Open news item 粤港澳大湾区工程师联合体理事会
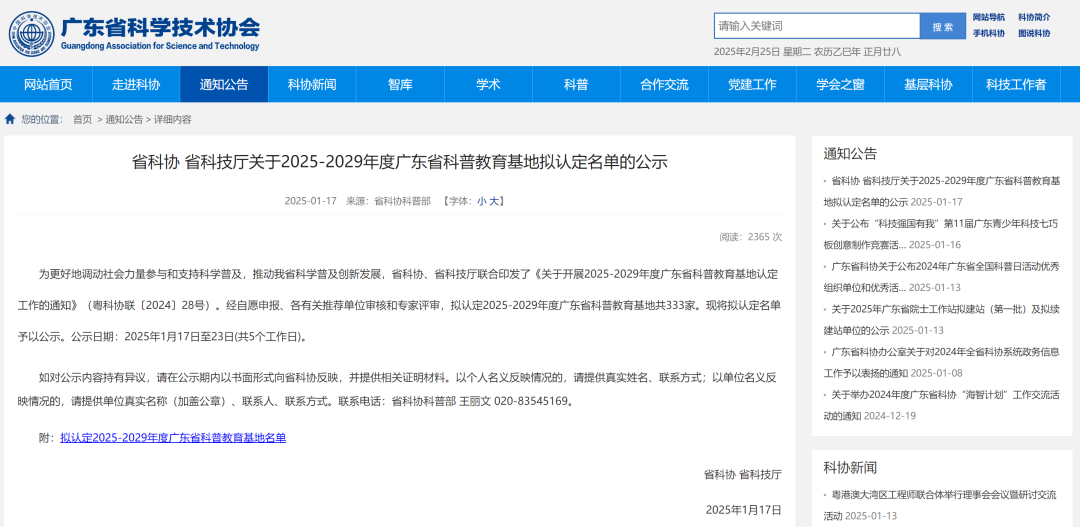Image resolution: width=1080 pixels, height=527 pixels. pos(942,505)
